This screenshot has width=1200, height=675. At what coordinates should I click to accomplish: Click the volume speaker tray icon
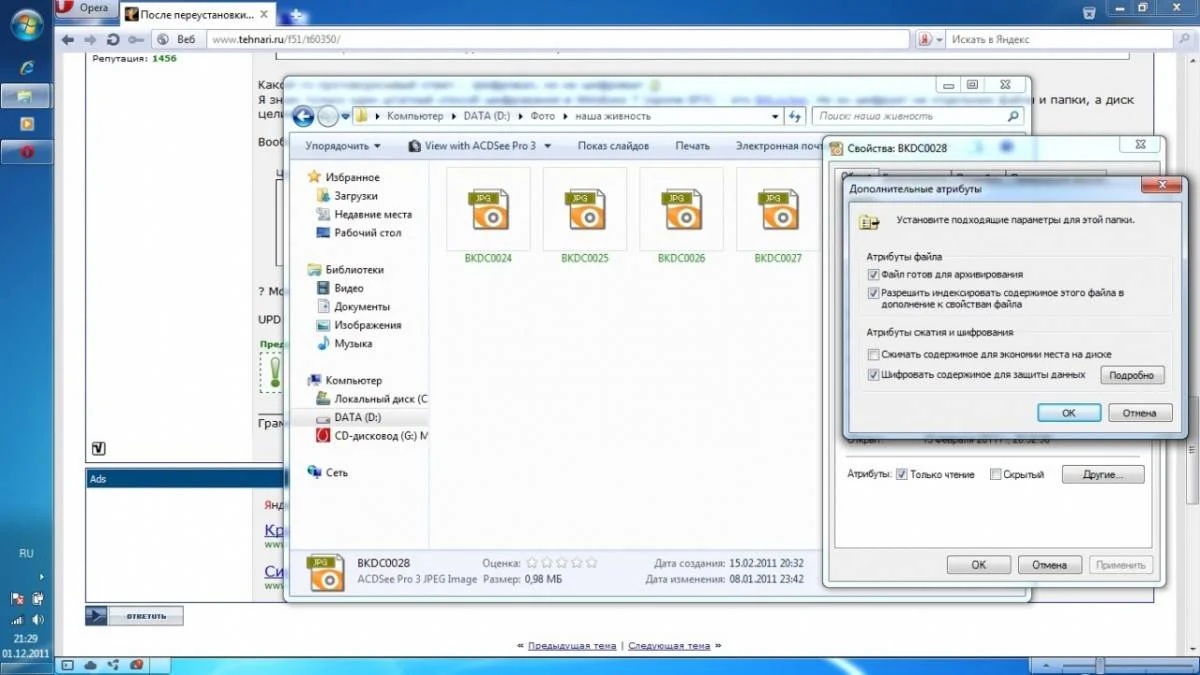[37, 620]
